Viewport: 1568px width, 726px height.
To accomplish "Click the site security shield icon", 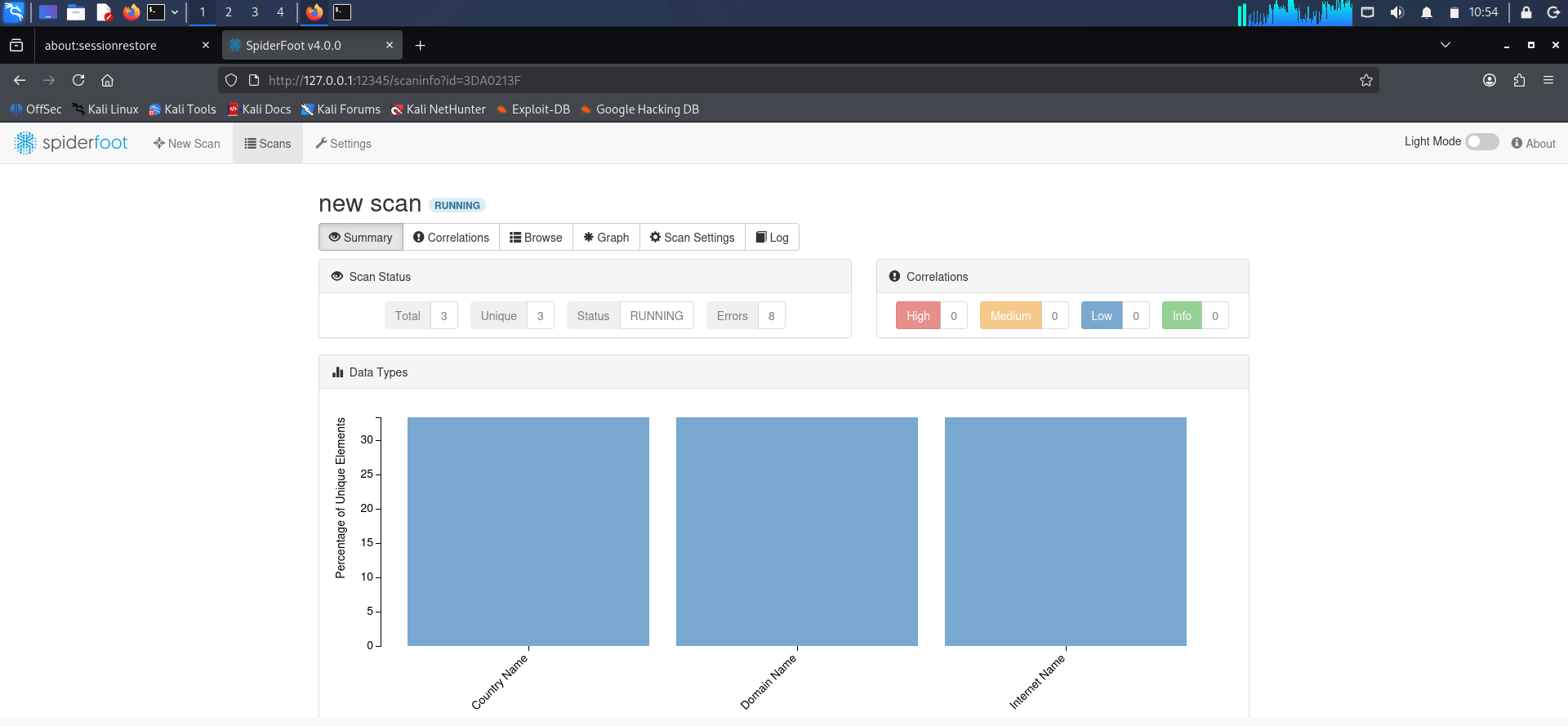I will 231,80.
